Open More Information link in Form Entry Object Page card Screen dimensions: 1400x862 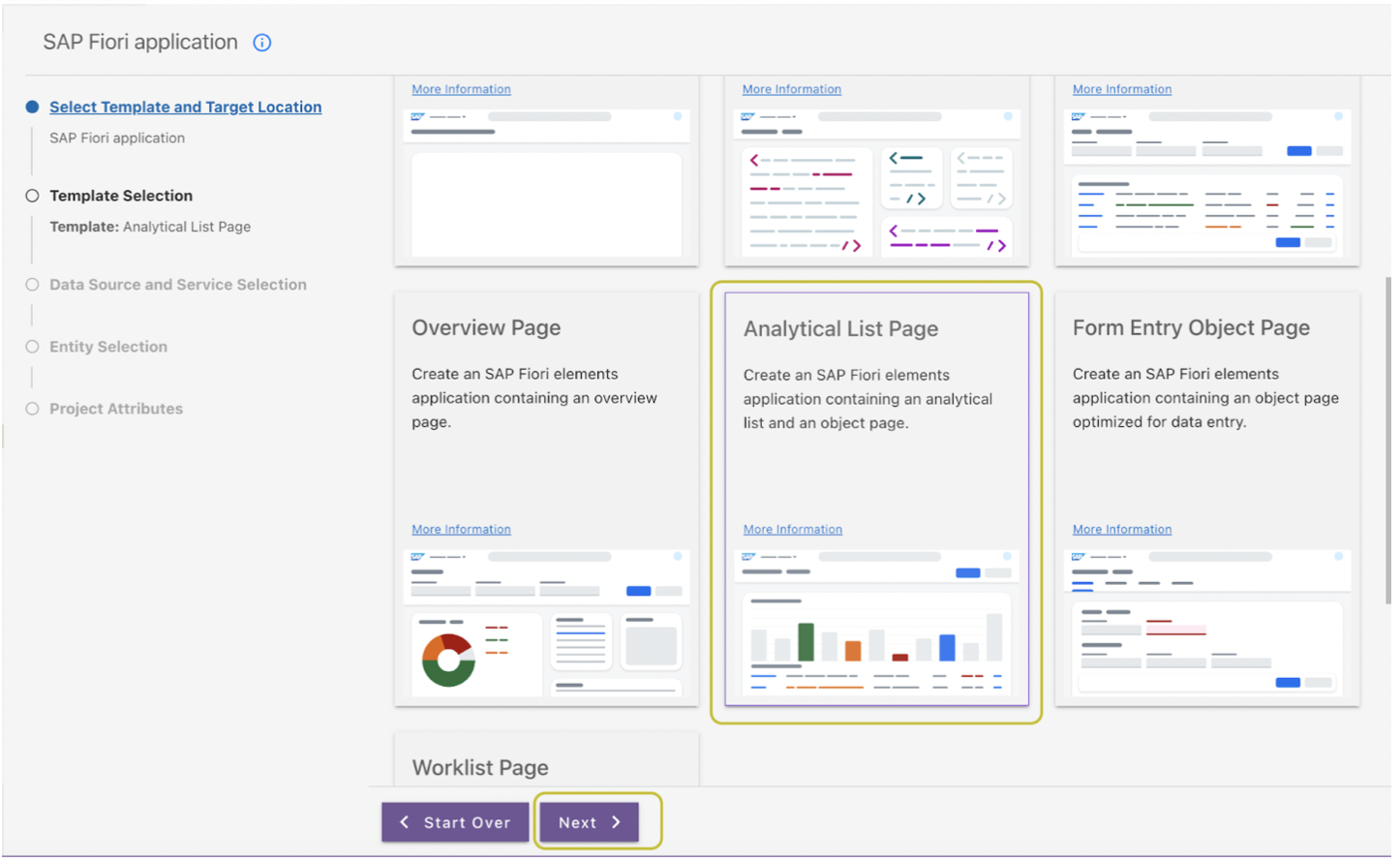coord(1122,530)
